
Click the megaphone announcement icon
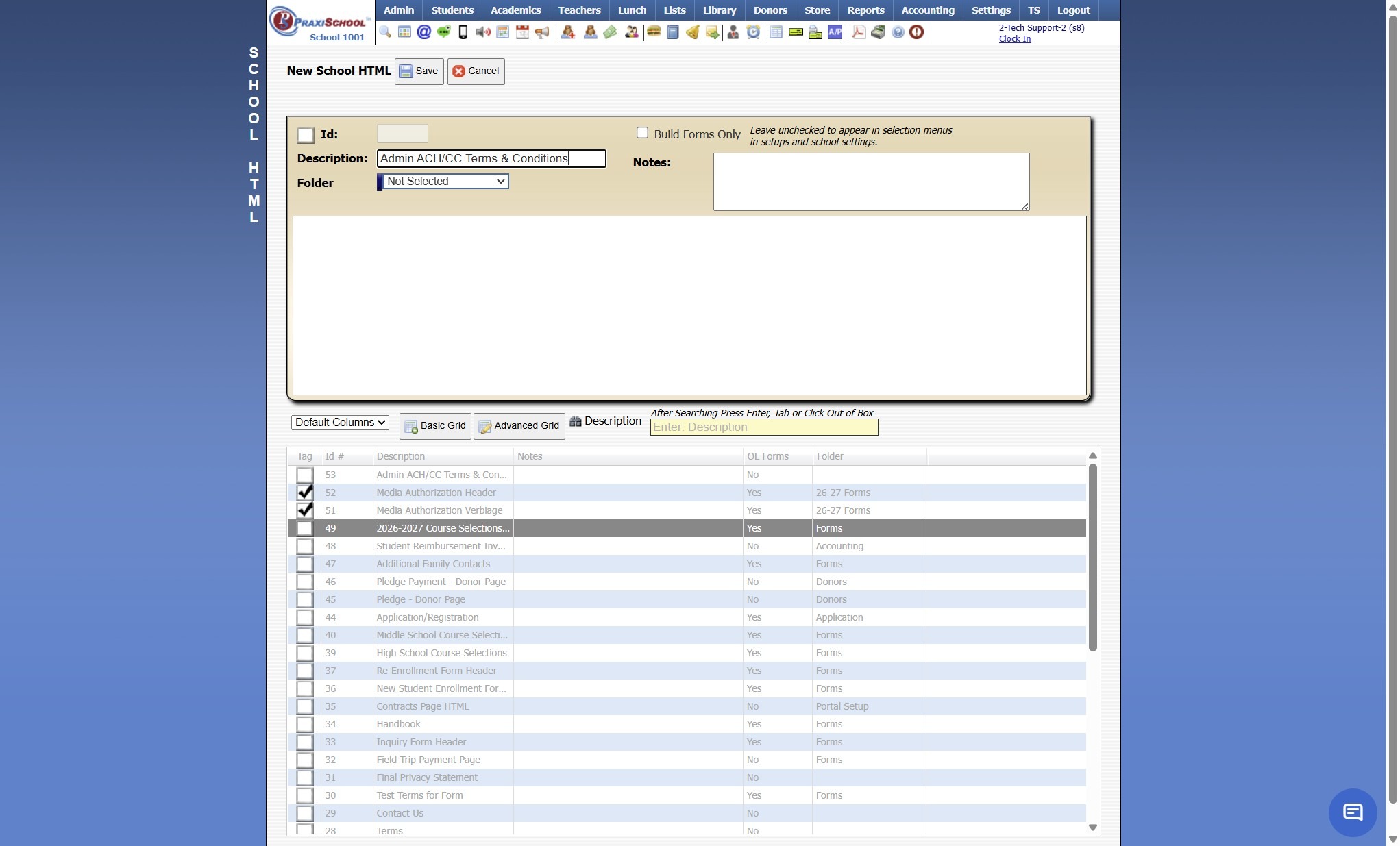542,32
